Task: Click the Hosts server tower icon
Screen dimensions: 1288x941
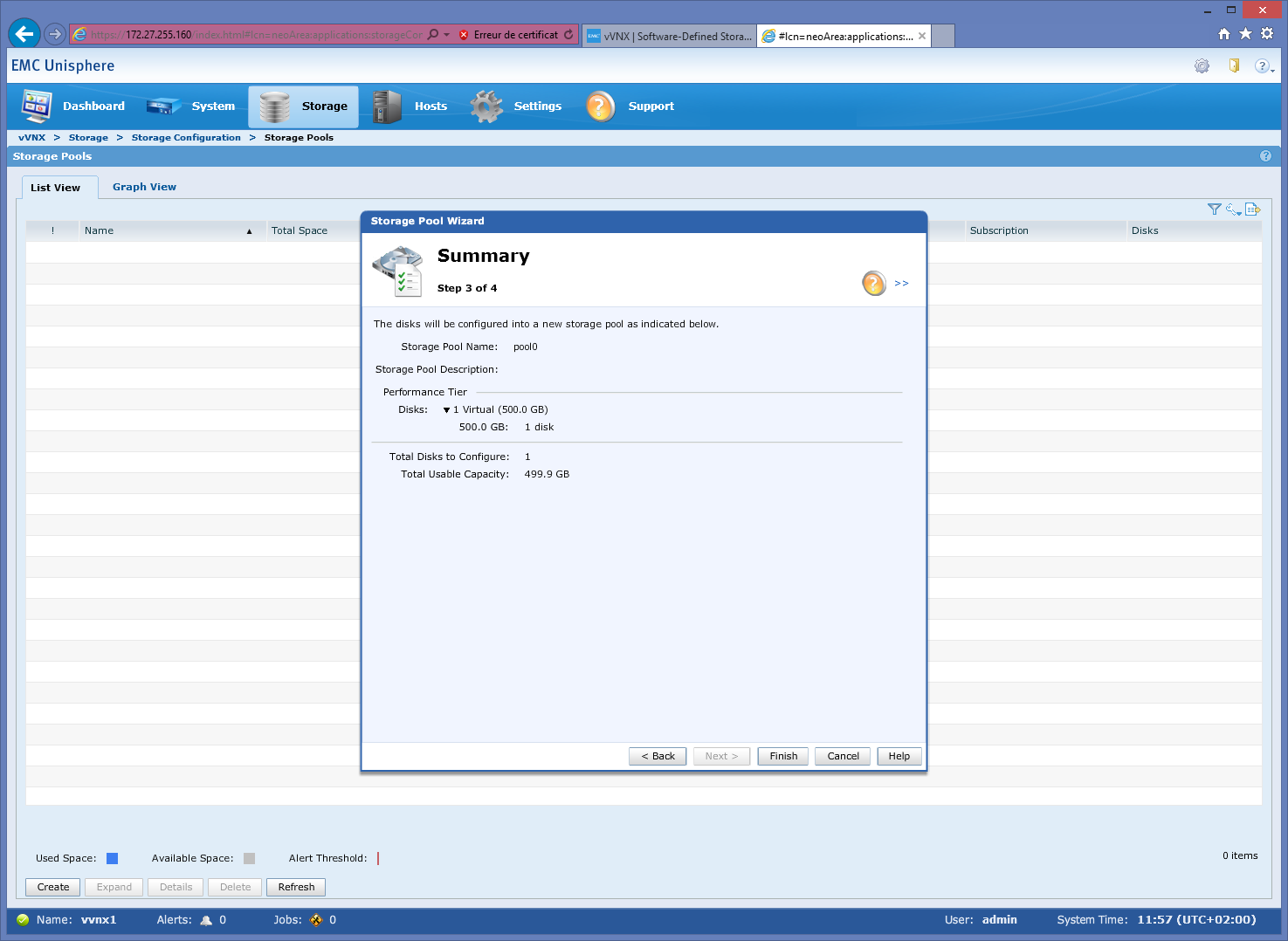Action: [387, 106]
